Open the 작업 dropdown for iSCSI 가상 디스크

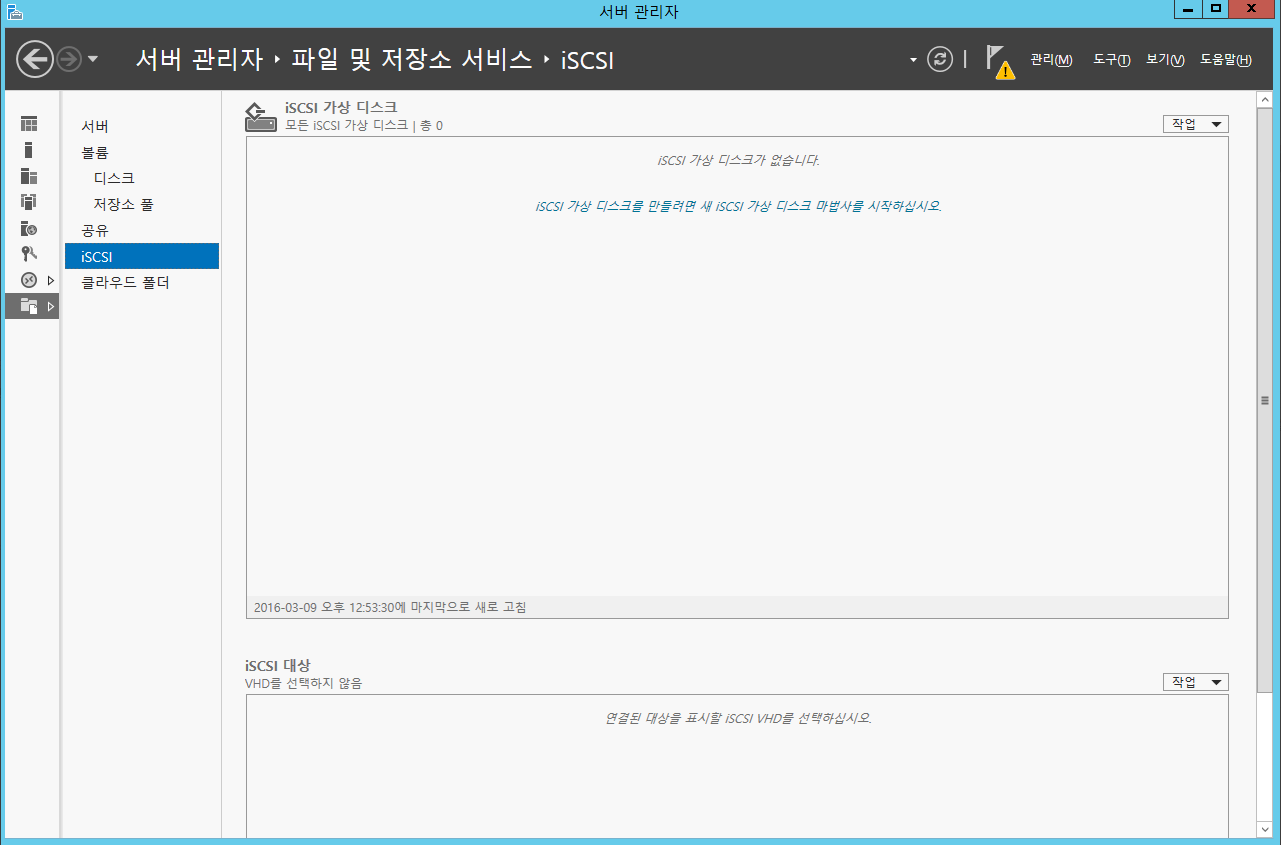[1195, 124]
